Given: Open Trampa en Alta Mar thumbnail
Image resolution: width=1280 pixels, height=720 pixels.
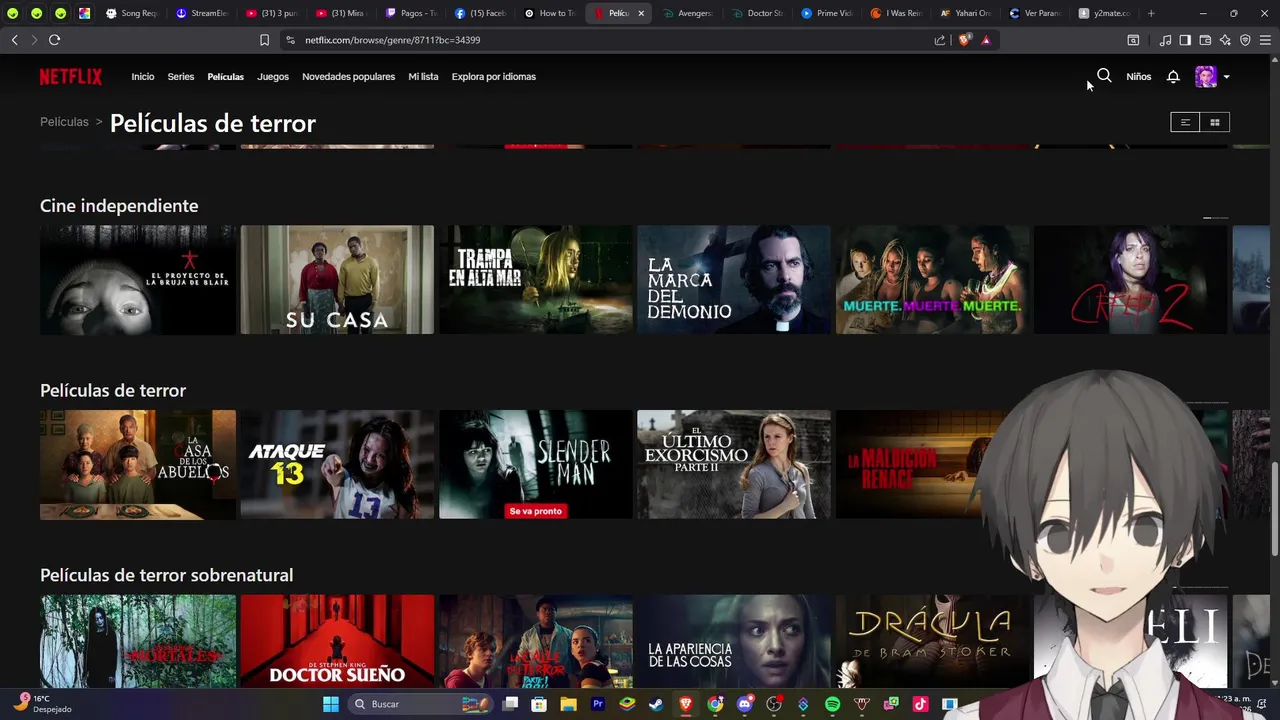Looking at the screenshot, I should [536, 280].
